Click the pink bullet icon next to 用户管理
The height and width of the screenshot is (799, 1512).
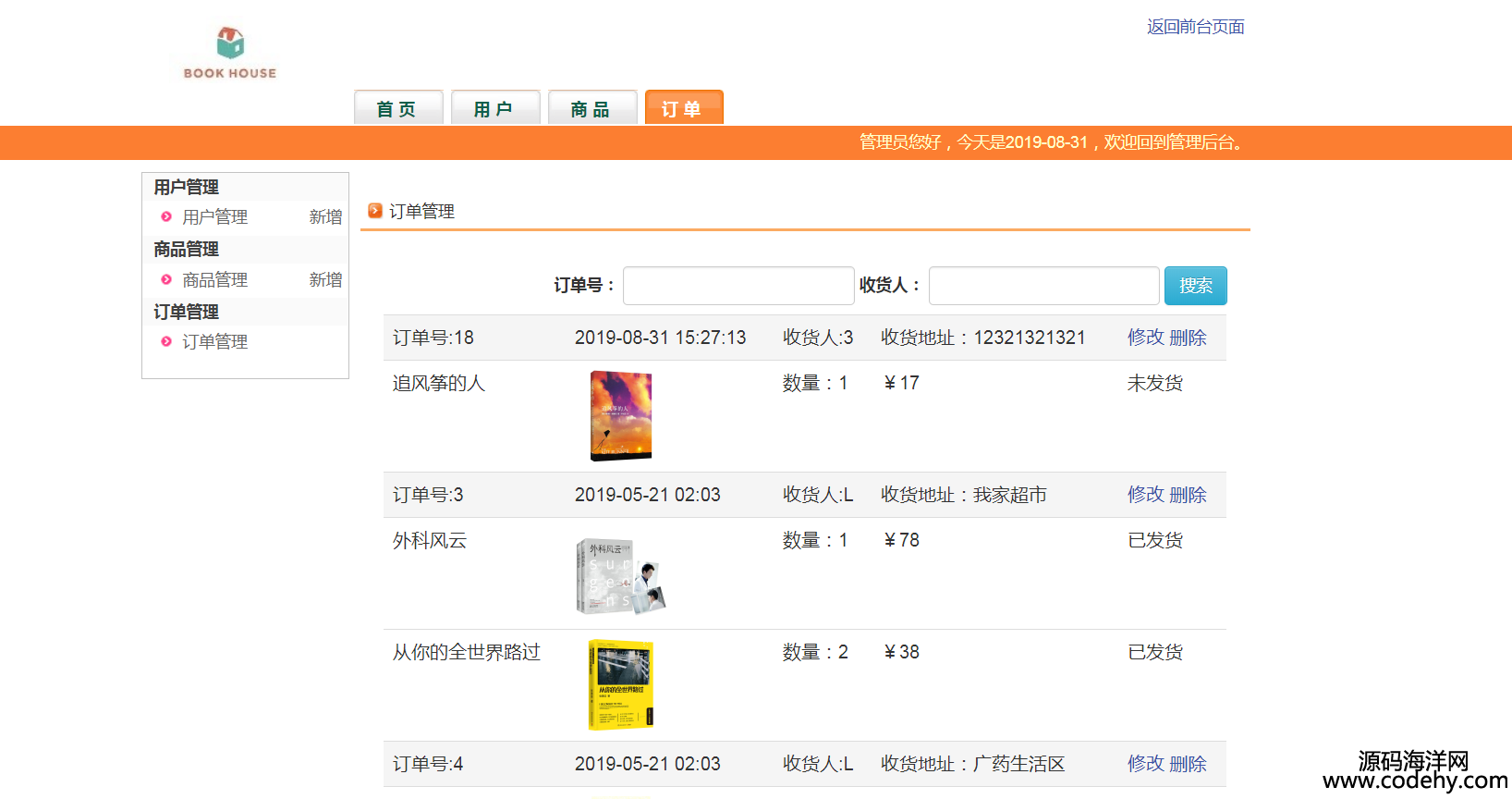pyautogui.click(x=166, y=216)
